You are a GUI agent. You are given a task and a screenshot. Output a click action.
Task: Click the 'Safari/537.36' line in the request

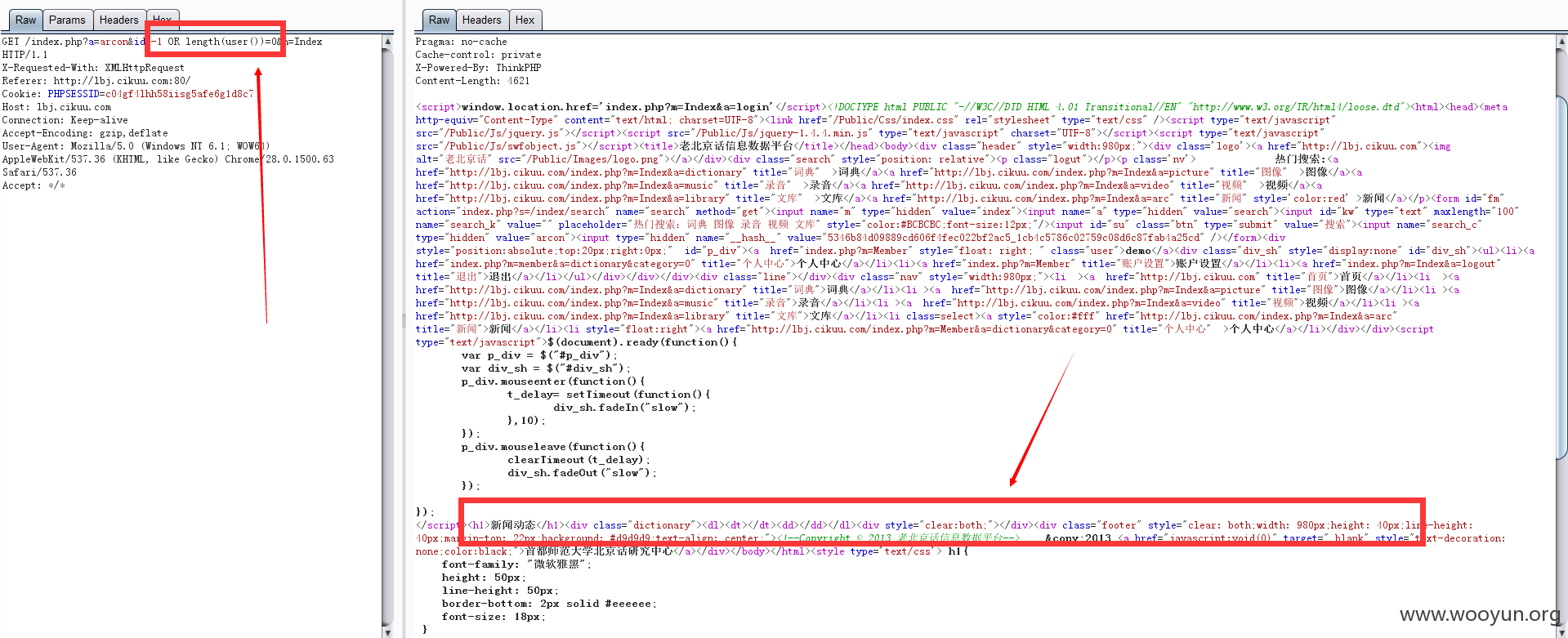click(39, 172)
